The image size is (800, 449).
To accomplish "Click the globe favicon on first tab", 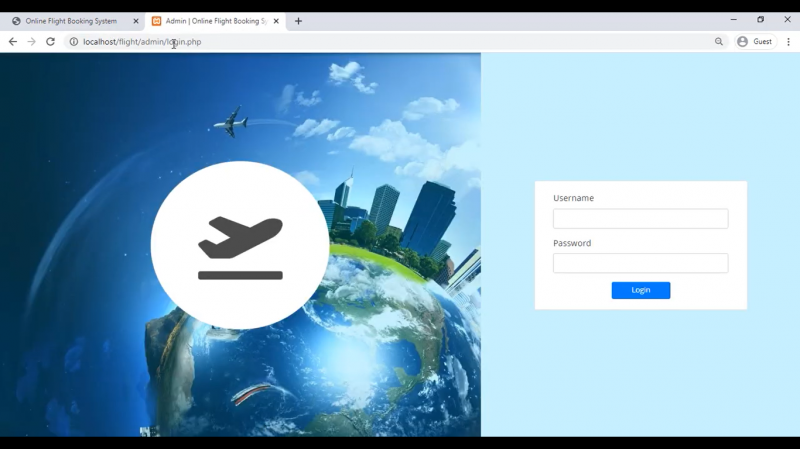I will click(16, 21).
